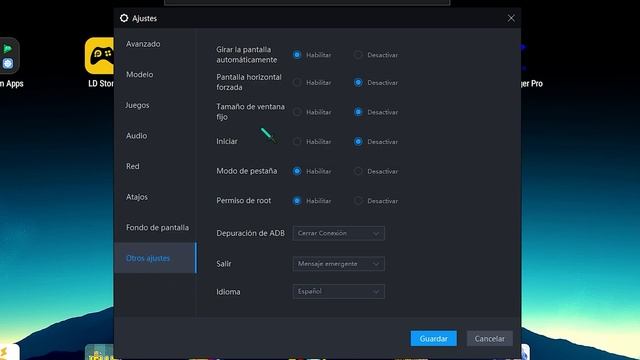Disable Tamaño de ventana fijo
Viewport: 640px width, 360px height.
(358, 112)
